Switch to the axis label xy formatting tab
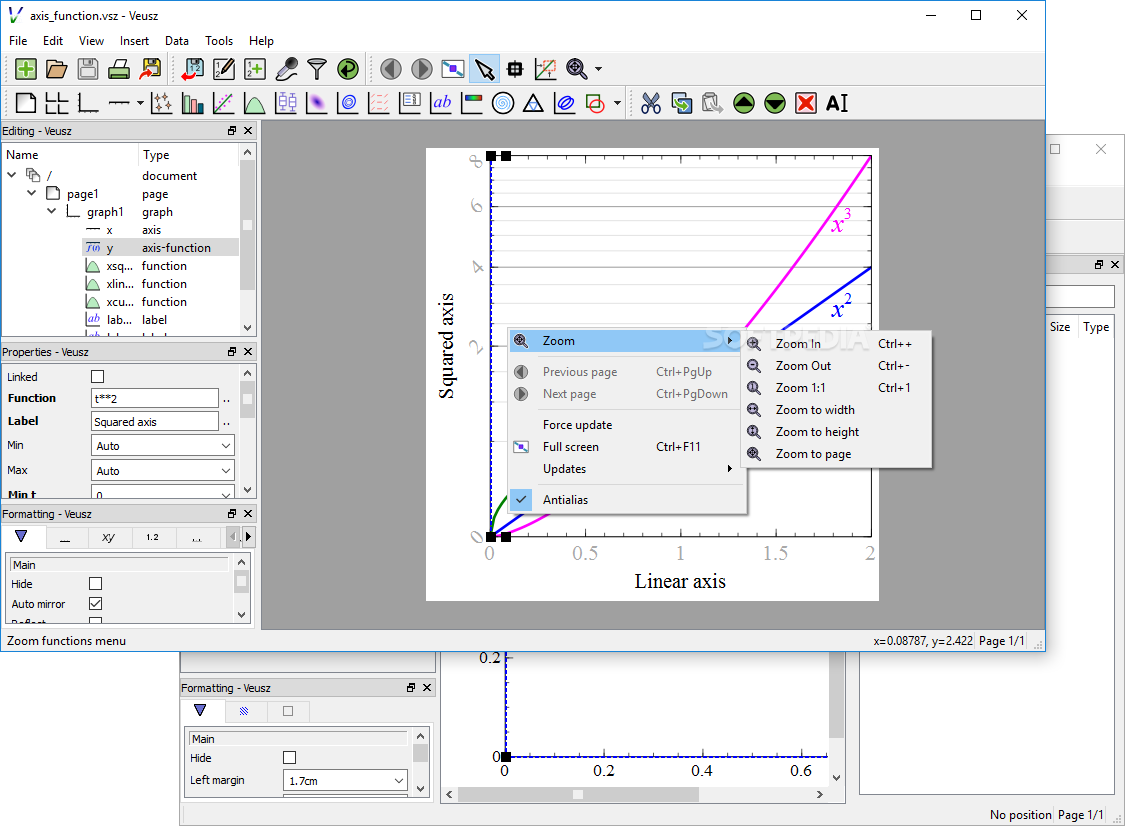1125x826 pixels. [x=108, y=537]
